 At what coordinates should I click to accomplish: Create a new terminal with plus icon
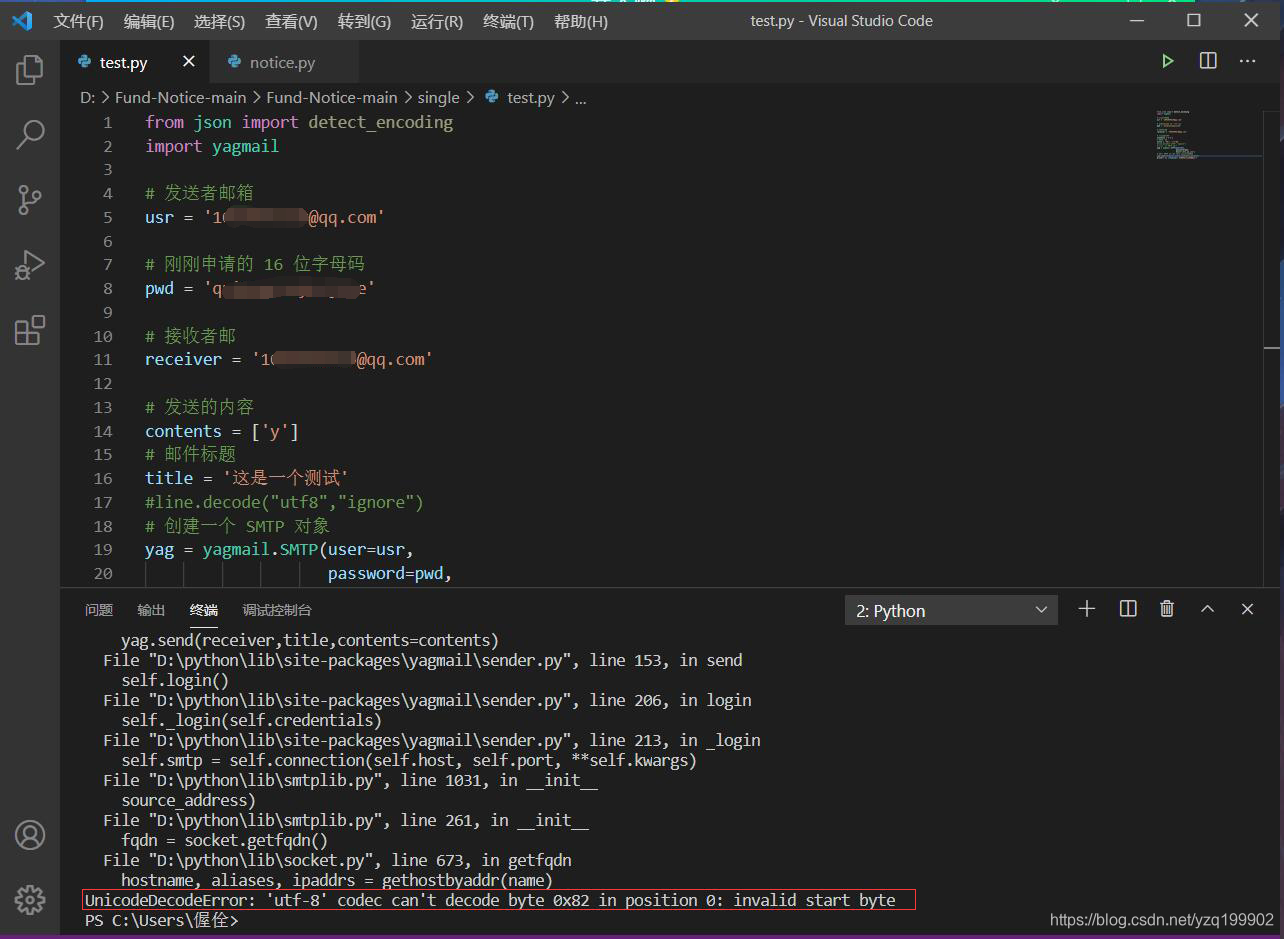(1087, 609)
